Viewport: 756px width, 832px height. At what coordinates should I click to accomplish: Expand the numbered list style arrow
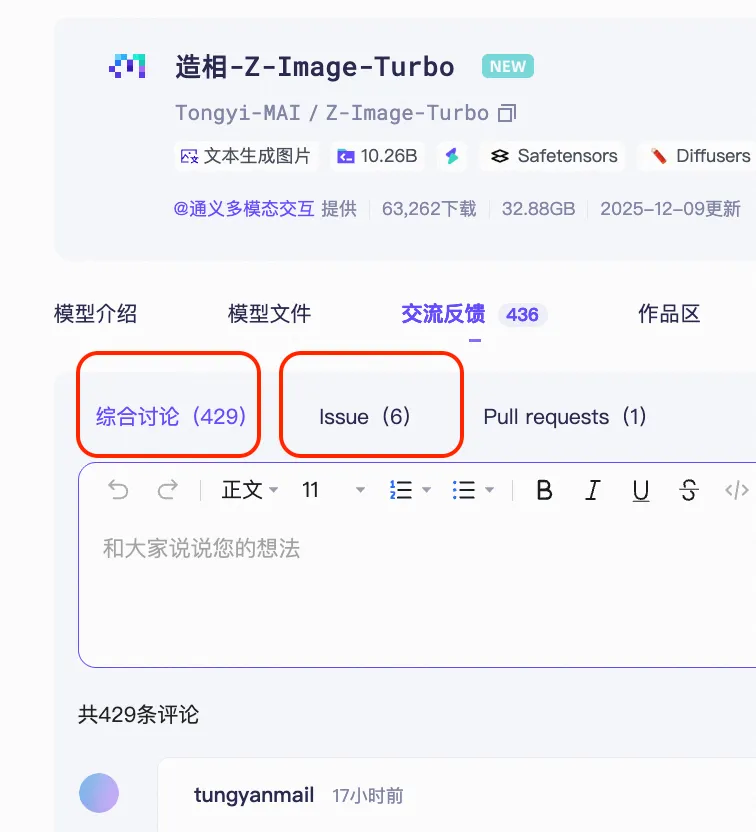[x=426, y=490]
